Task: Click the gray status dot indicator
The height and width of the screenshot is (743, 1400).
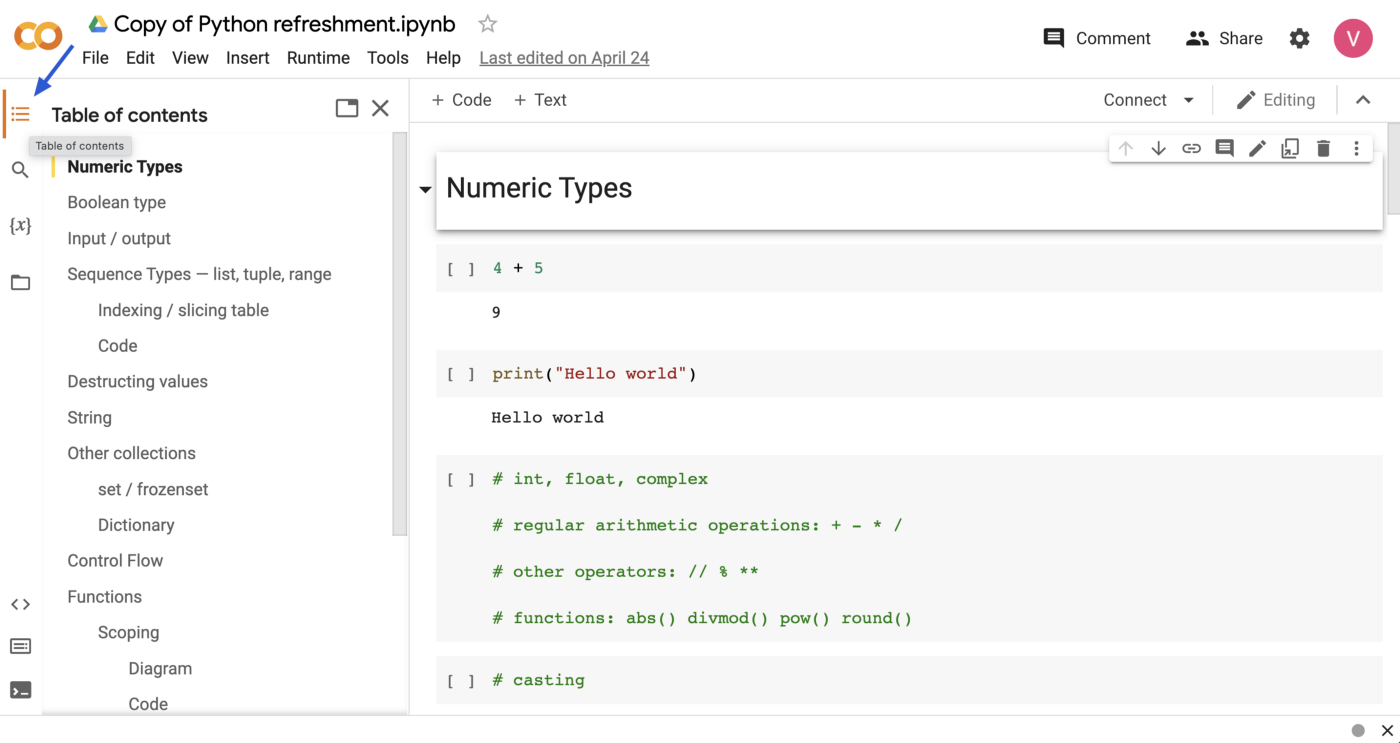Action: (x=1358, y=730)
